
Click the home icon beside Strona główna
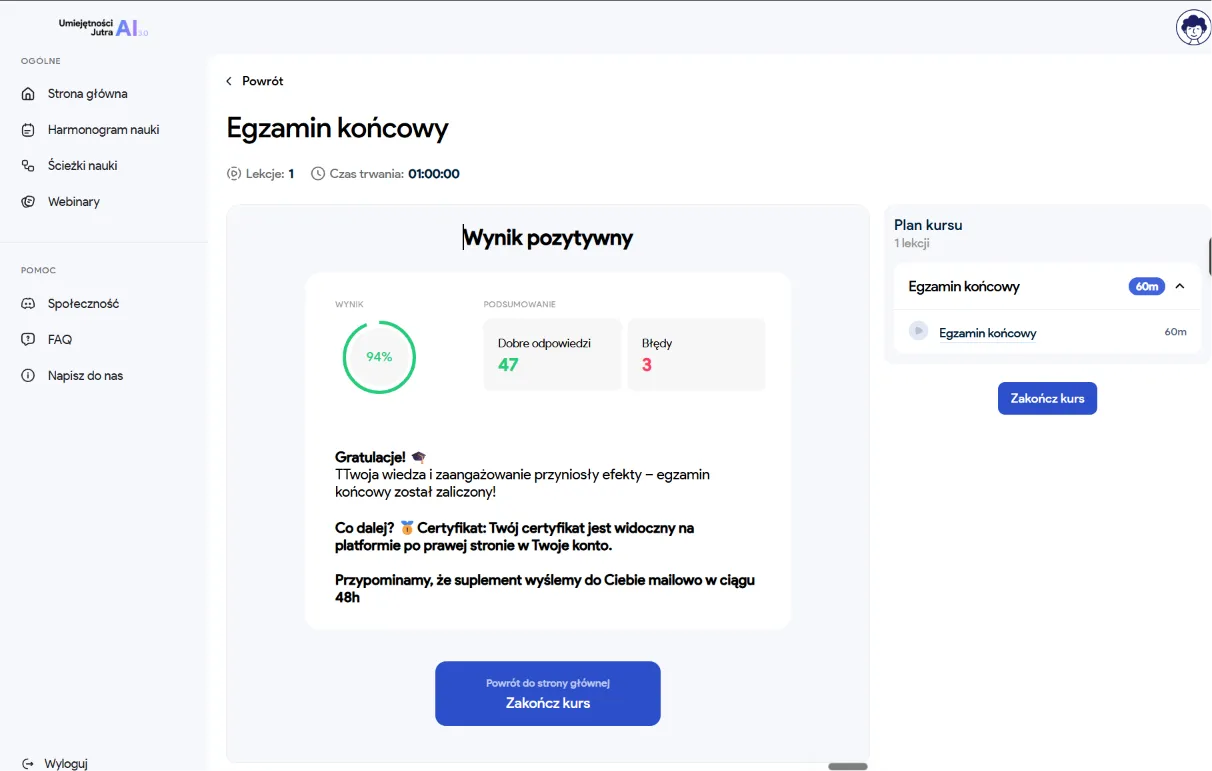(x=28, y=94)
